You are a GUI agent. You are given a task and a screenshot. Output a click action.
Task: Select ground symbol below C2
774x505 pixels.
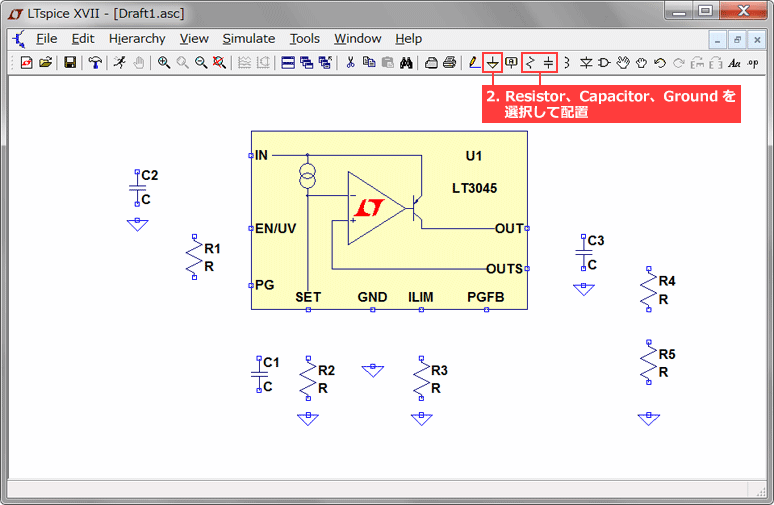tap(137, 225)
